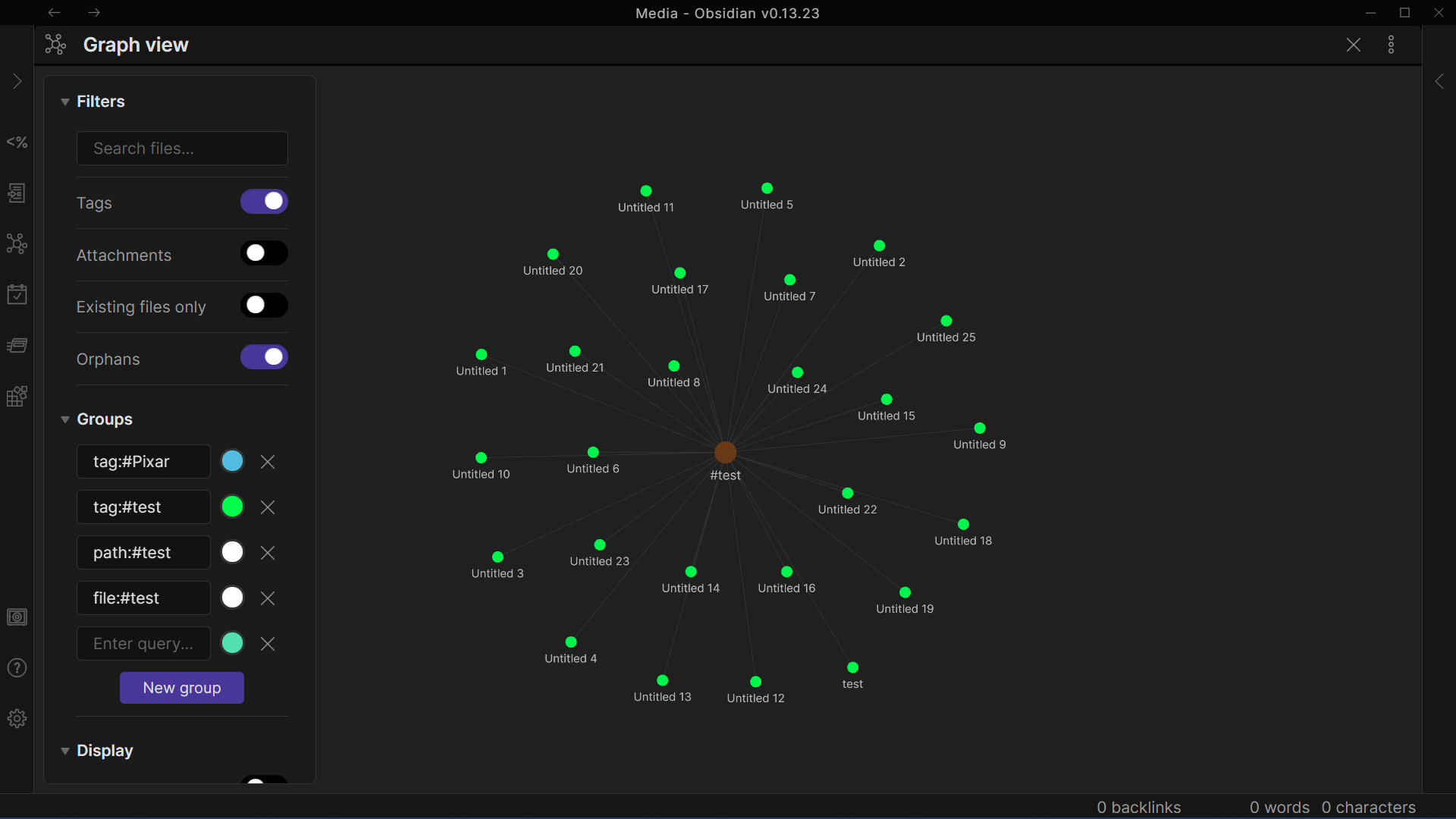Open the more options menu
This screenshot has height=819, width=1456.
click(1391, 45)
